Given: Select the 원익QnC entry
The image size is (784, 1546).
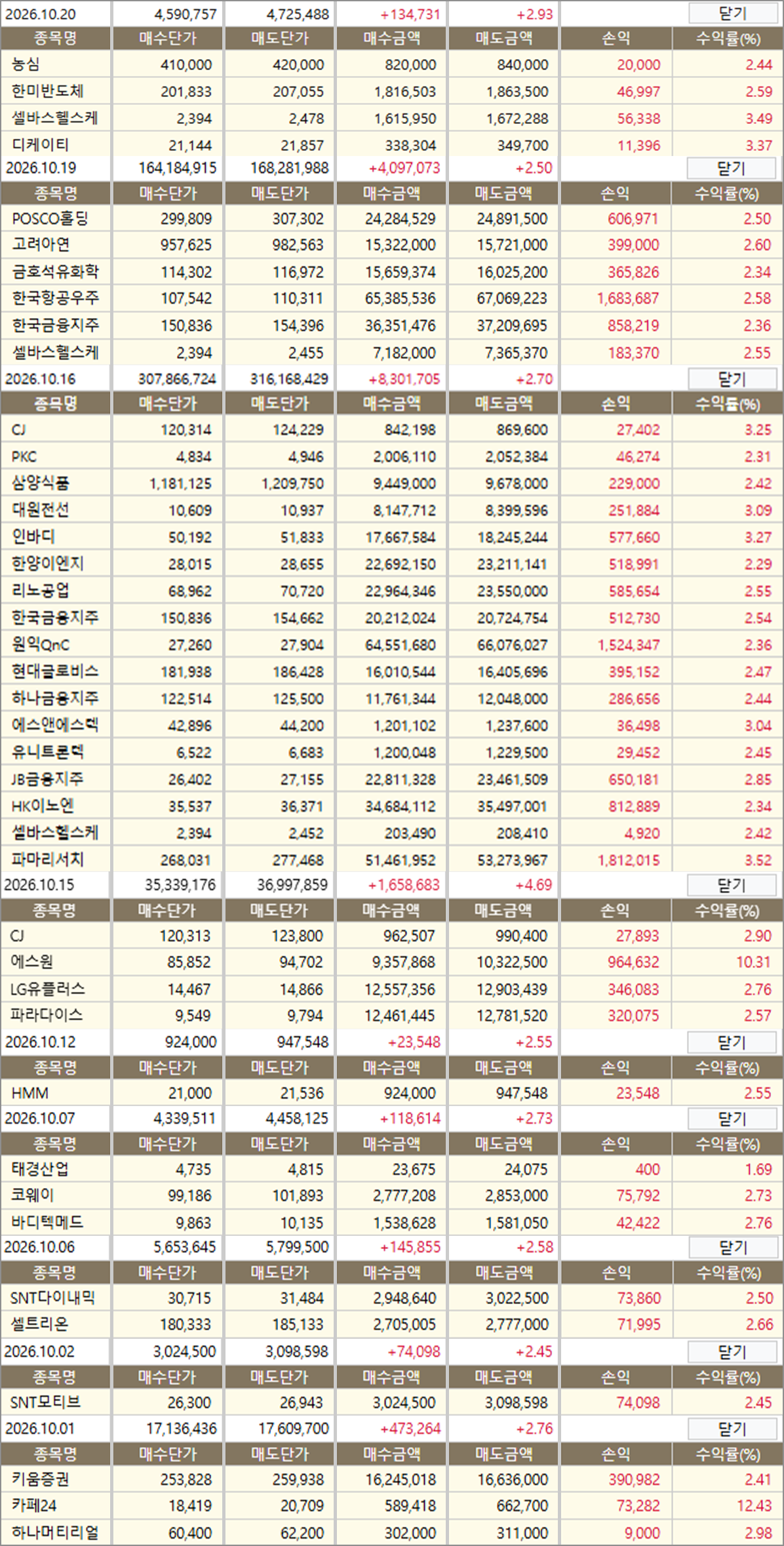Looking at the screenshot, I should click(x=41, y=644).
